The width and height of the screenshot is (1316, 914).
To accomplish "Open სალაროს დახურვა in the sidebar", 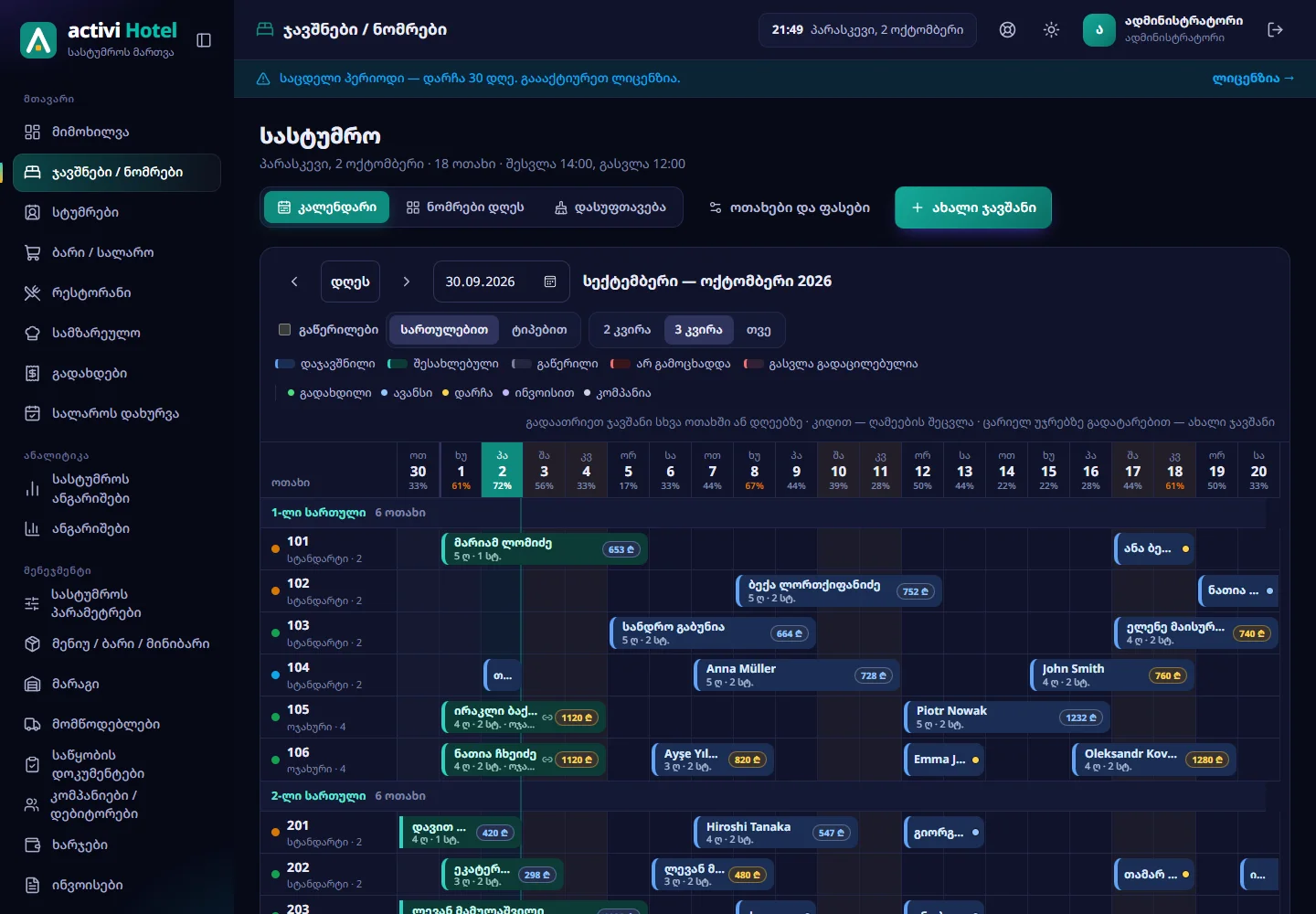I will [x=117, y=413].
